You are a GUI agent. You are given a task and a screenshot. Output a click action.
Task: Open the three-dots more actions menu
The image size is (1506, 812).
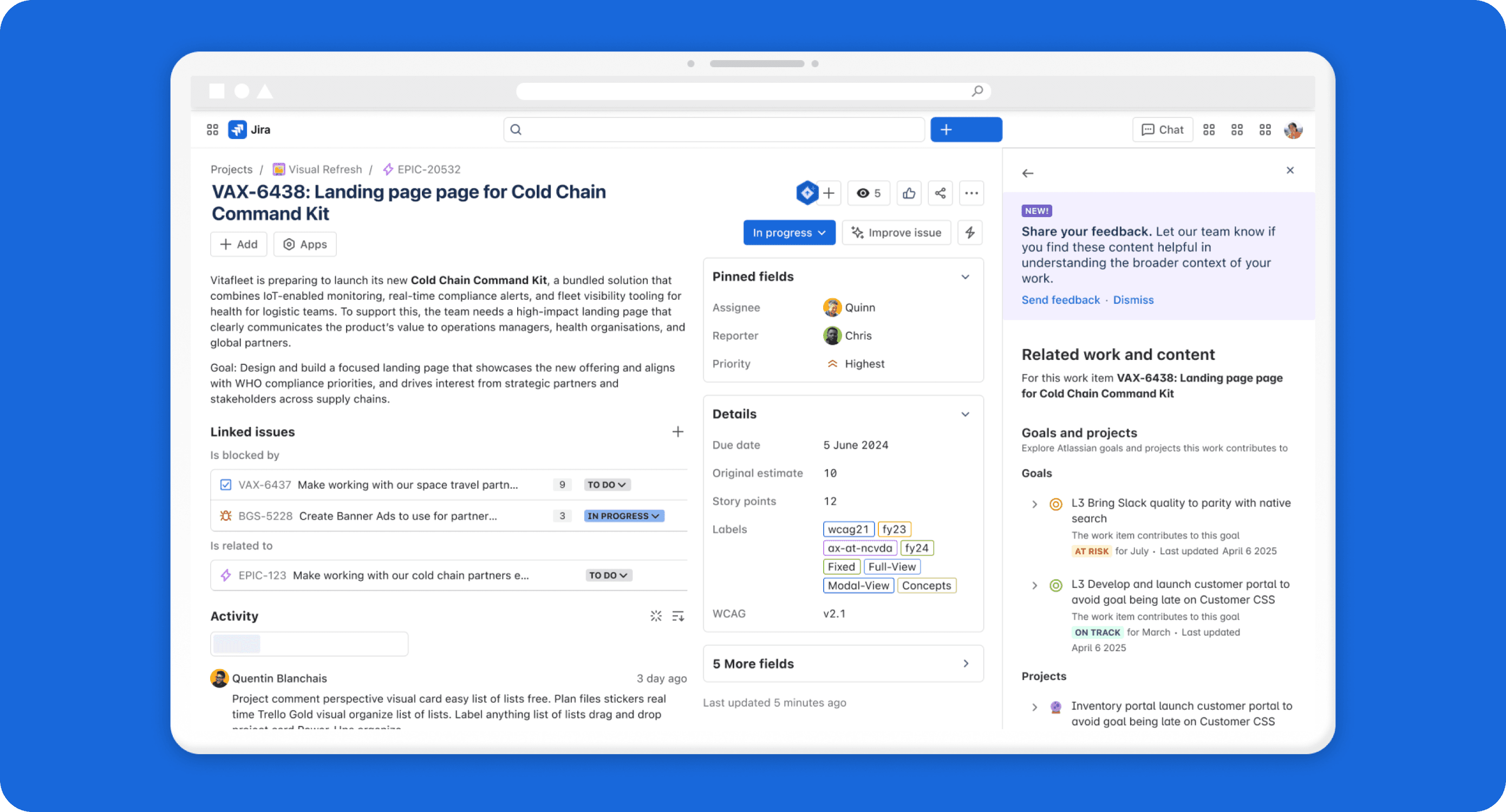point(972,193)
